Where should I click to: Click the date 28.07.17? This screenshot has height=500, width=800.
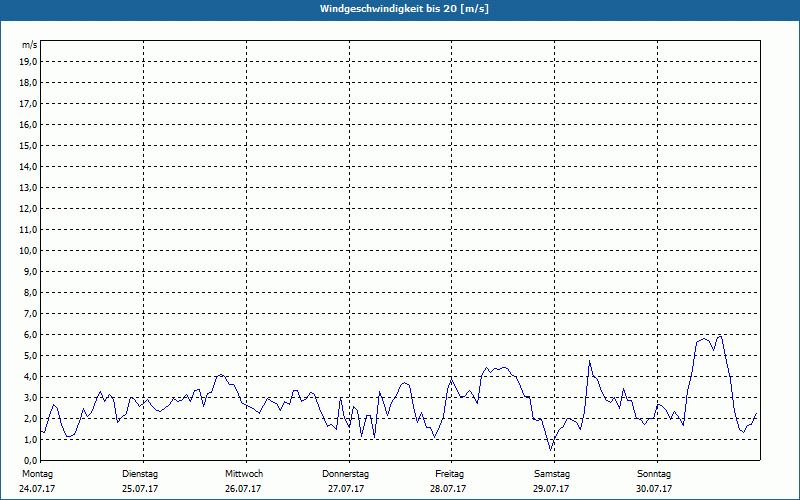(448, 489)
